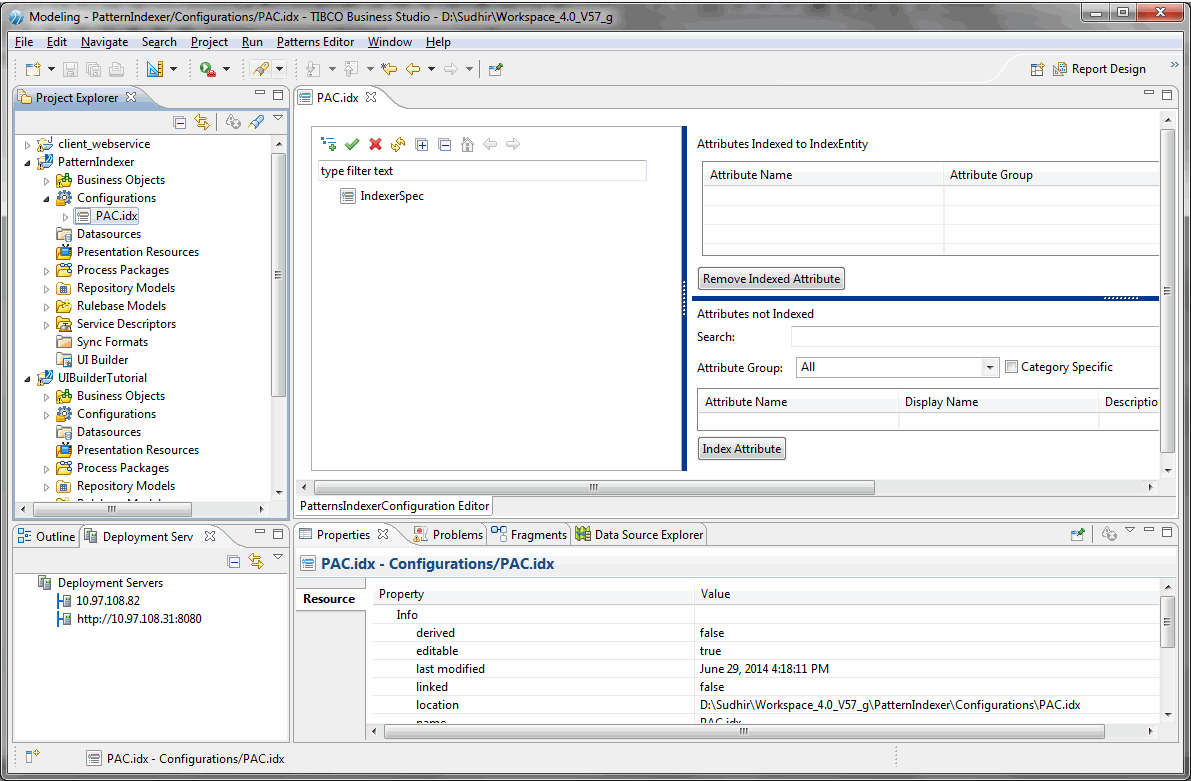Click pin icon in Properties view toolbar

1077,535
